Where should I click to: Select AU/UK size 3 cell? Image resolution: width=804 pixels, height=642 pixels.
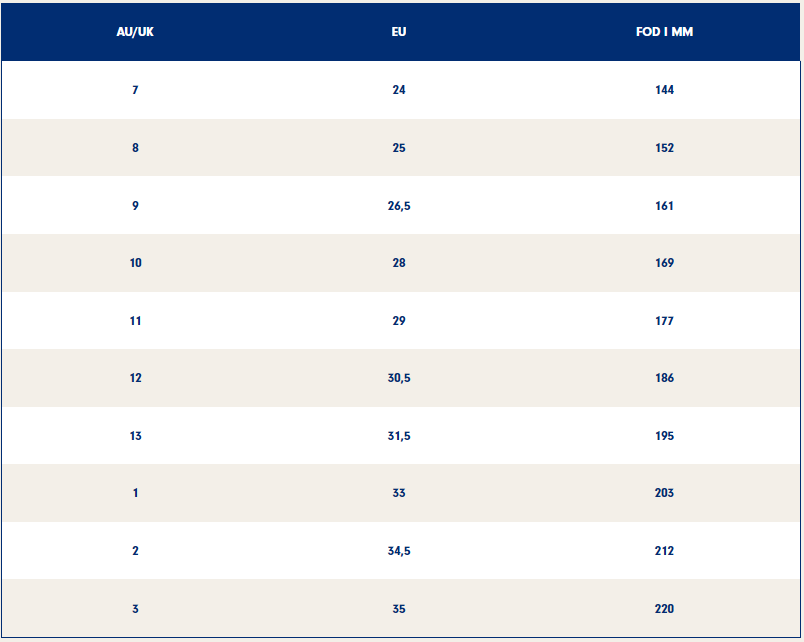[x=135, y=609]
